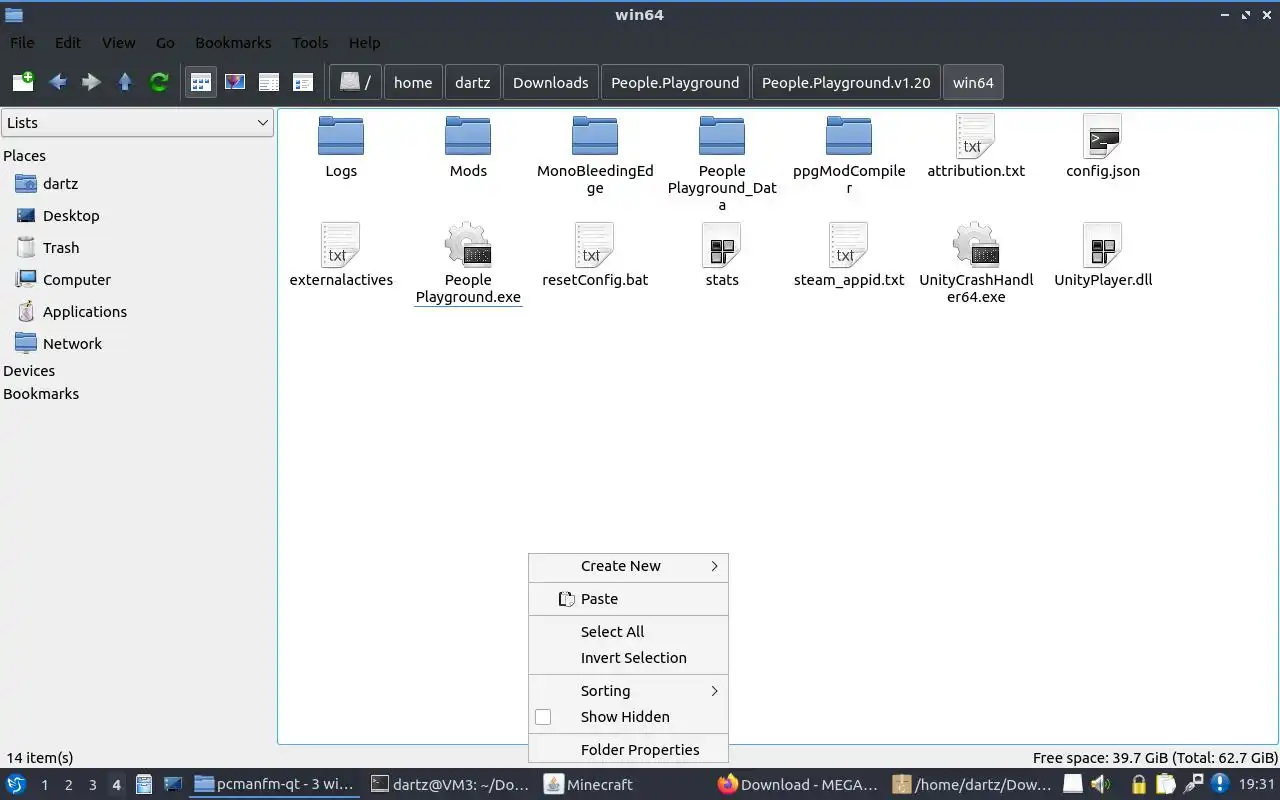Open the View menu
Viewport: 1280px width, 800px height.
click(x=118, y=43)
